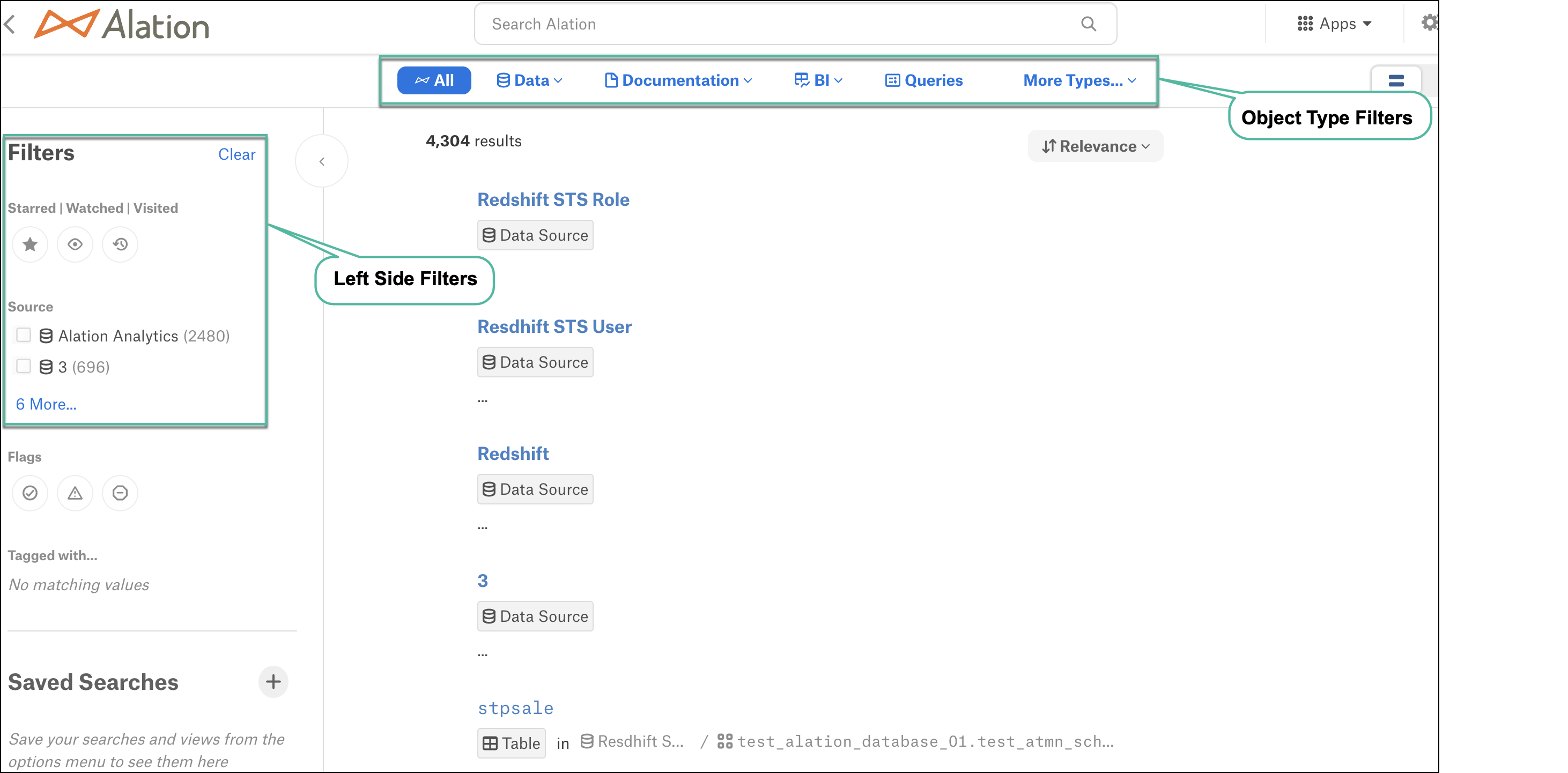Collapse the filter sidebar chevron
The width and height of the screenshot is (1568, 773).
pos(322,161)
